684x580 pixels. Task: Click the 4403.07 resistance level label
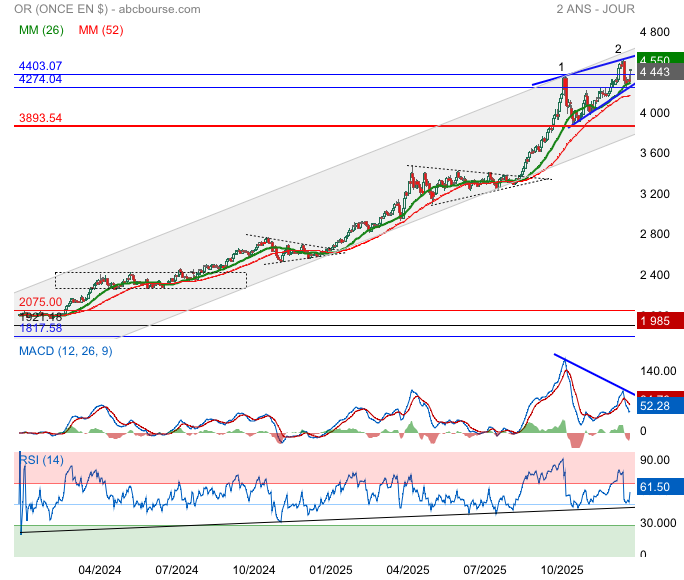tap(40, 66)
